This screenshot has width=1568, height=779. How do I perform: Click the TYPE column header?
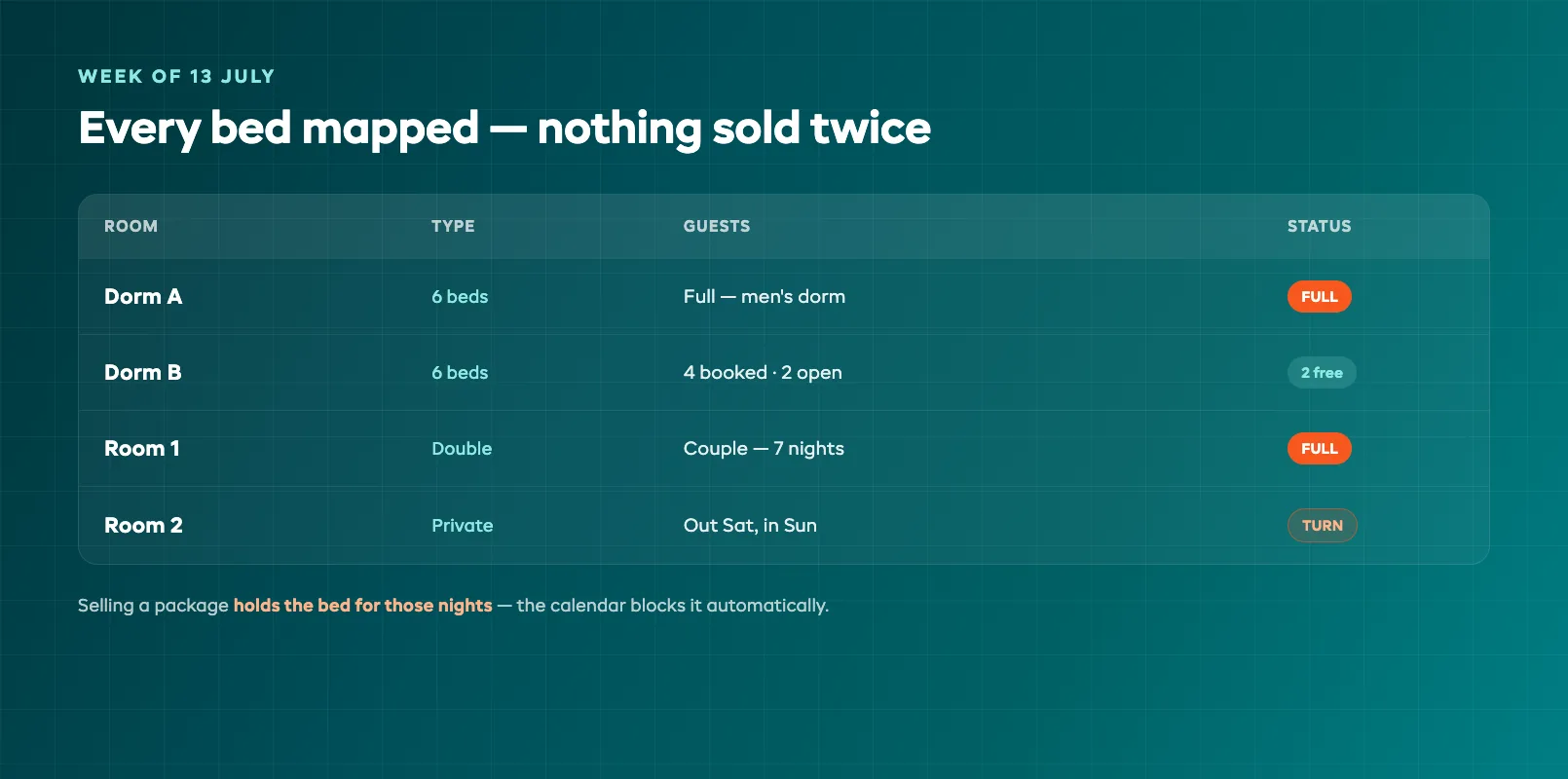[453, 226]
